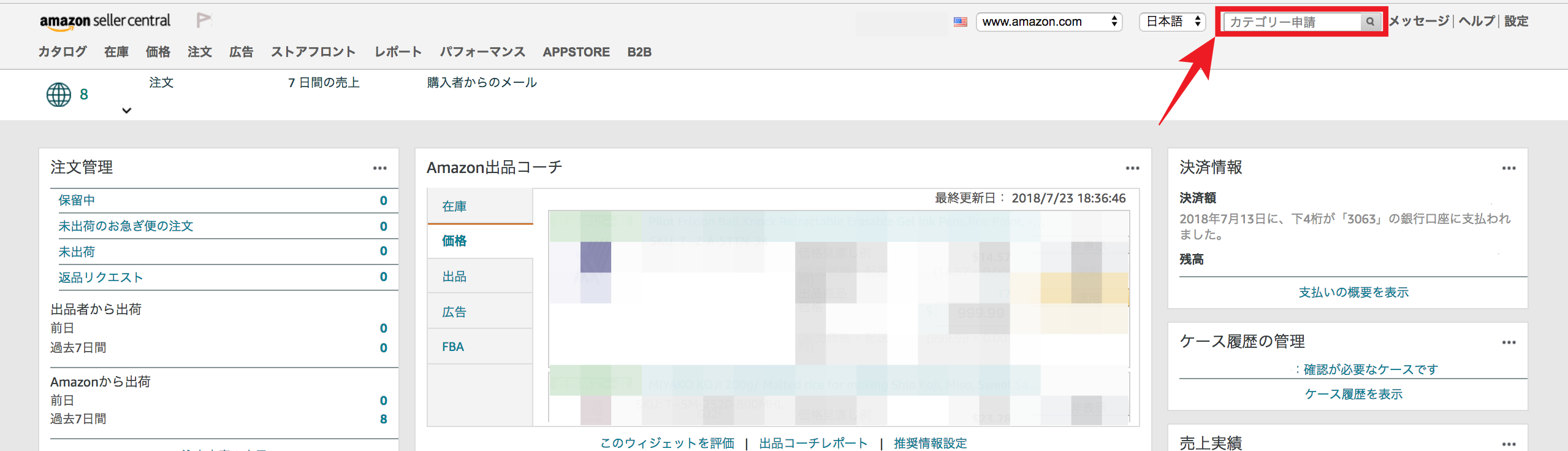Click the 残高 label in 決済情報
The width and height of the screenshot is (1568, 451).
coord(1192,260)
